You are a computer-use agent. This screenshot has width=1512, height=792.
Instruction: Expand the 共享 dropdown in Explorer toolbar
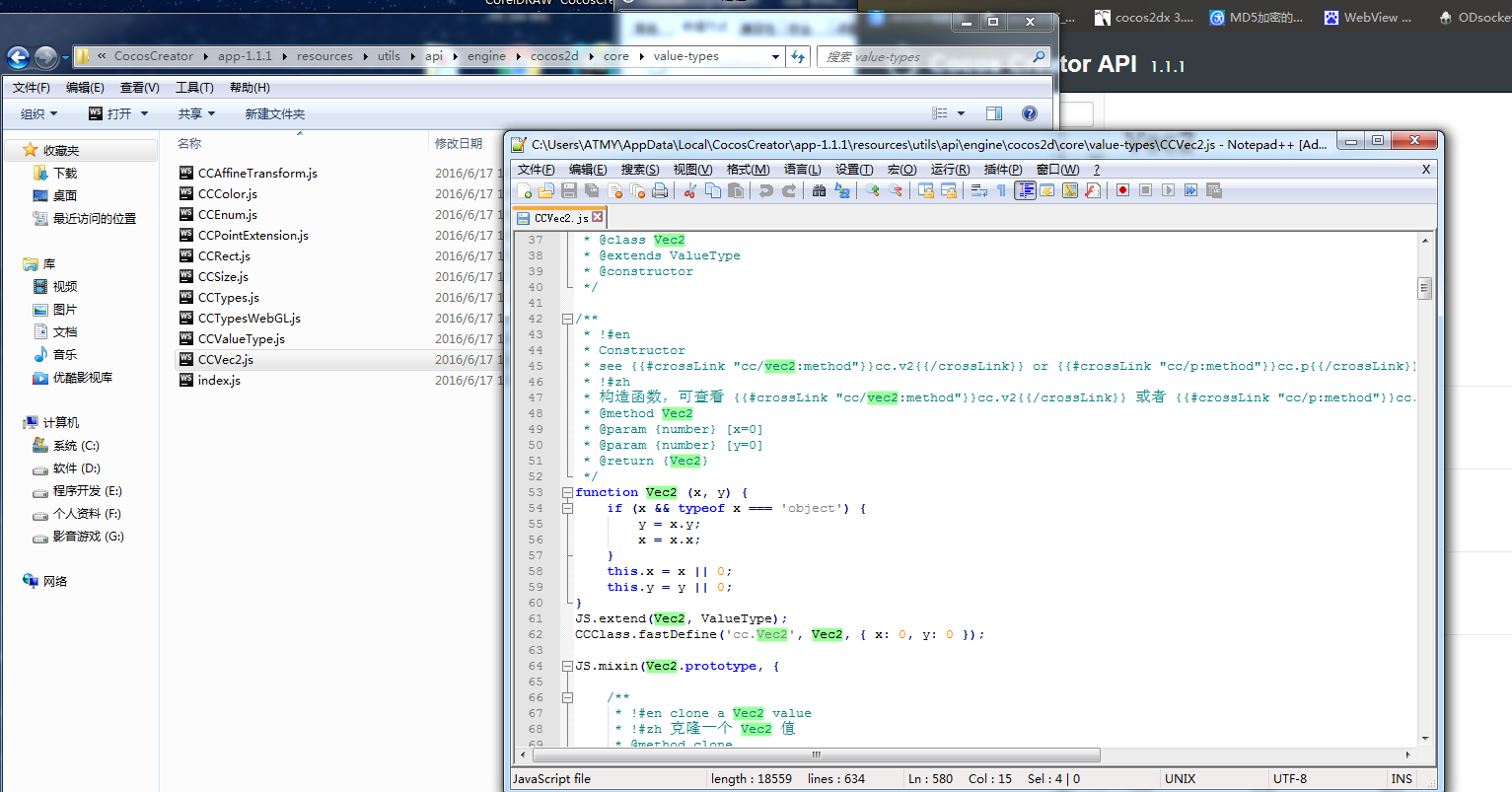click(x=196, y=114)
